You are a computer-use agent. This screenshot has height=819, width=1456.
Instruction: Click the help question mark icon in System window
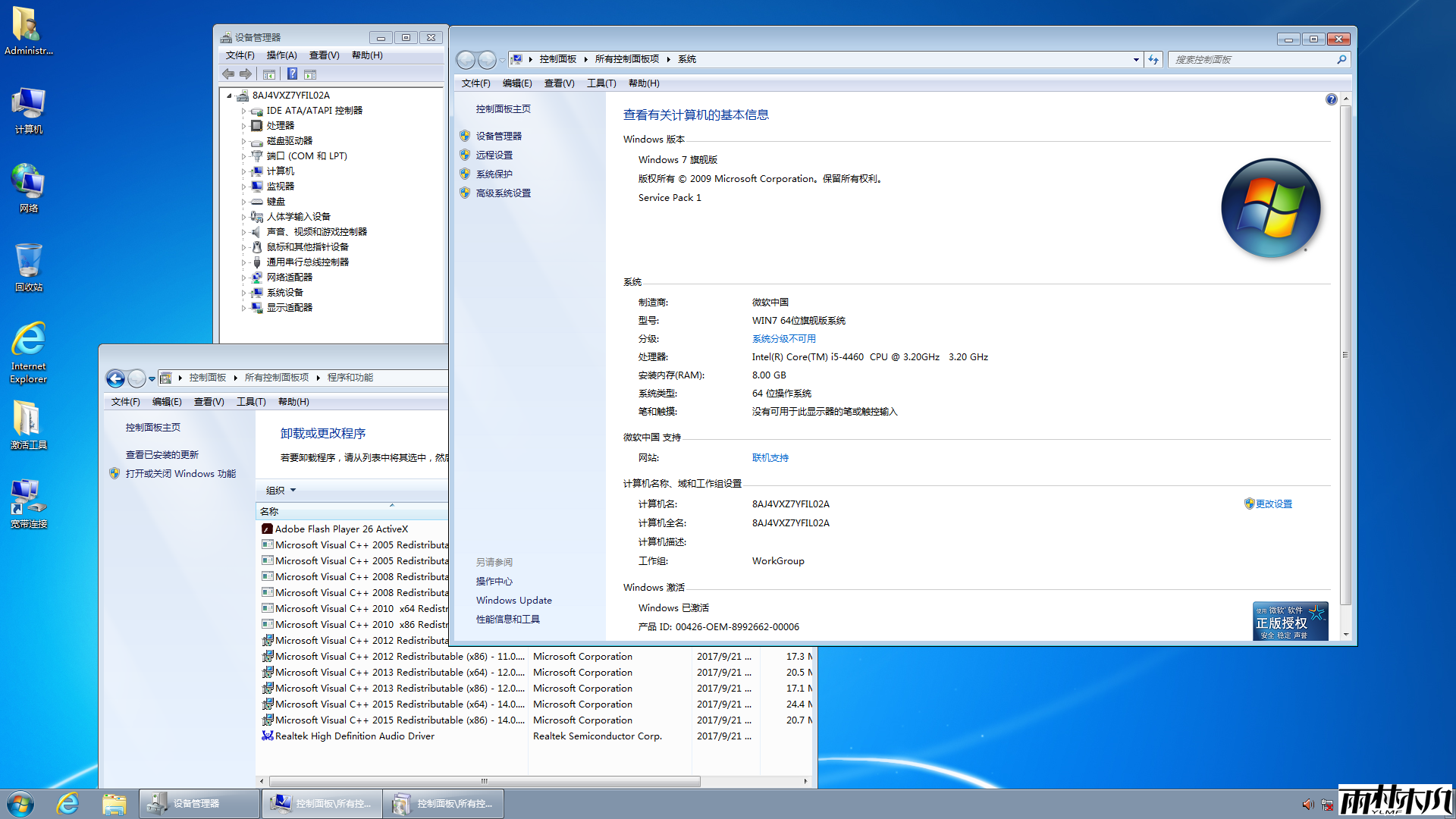1331,99
